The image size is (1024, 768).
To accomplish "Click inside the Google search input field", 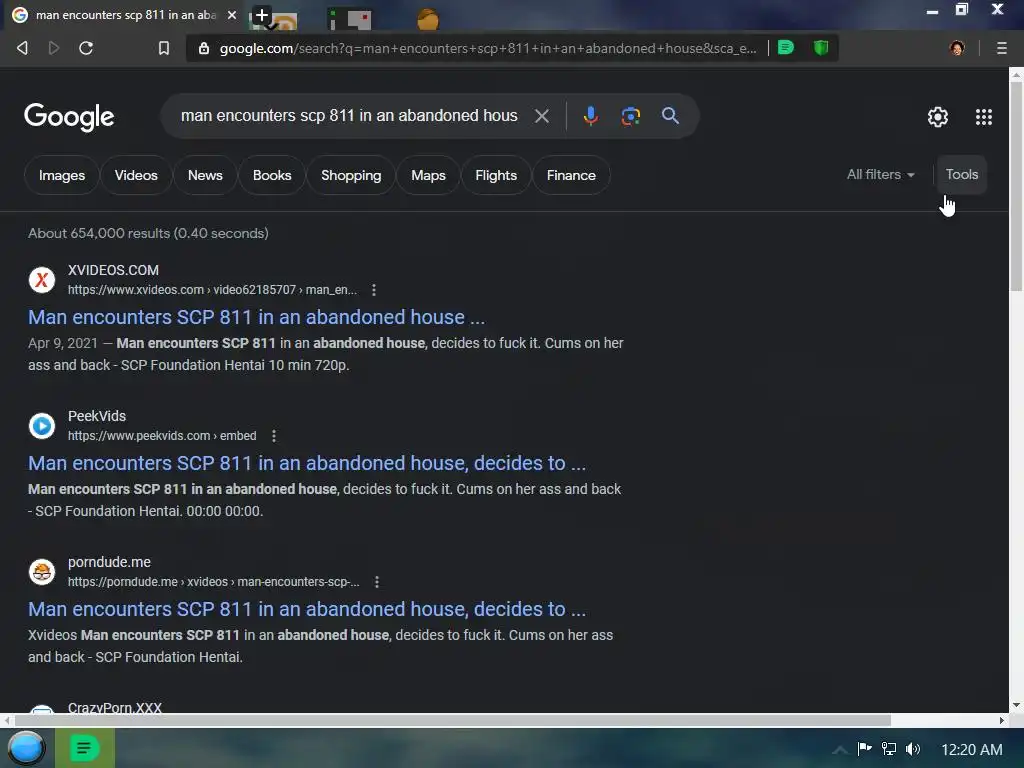I will point(349,116).
